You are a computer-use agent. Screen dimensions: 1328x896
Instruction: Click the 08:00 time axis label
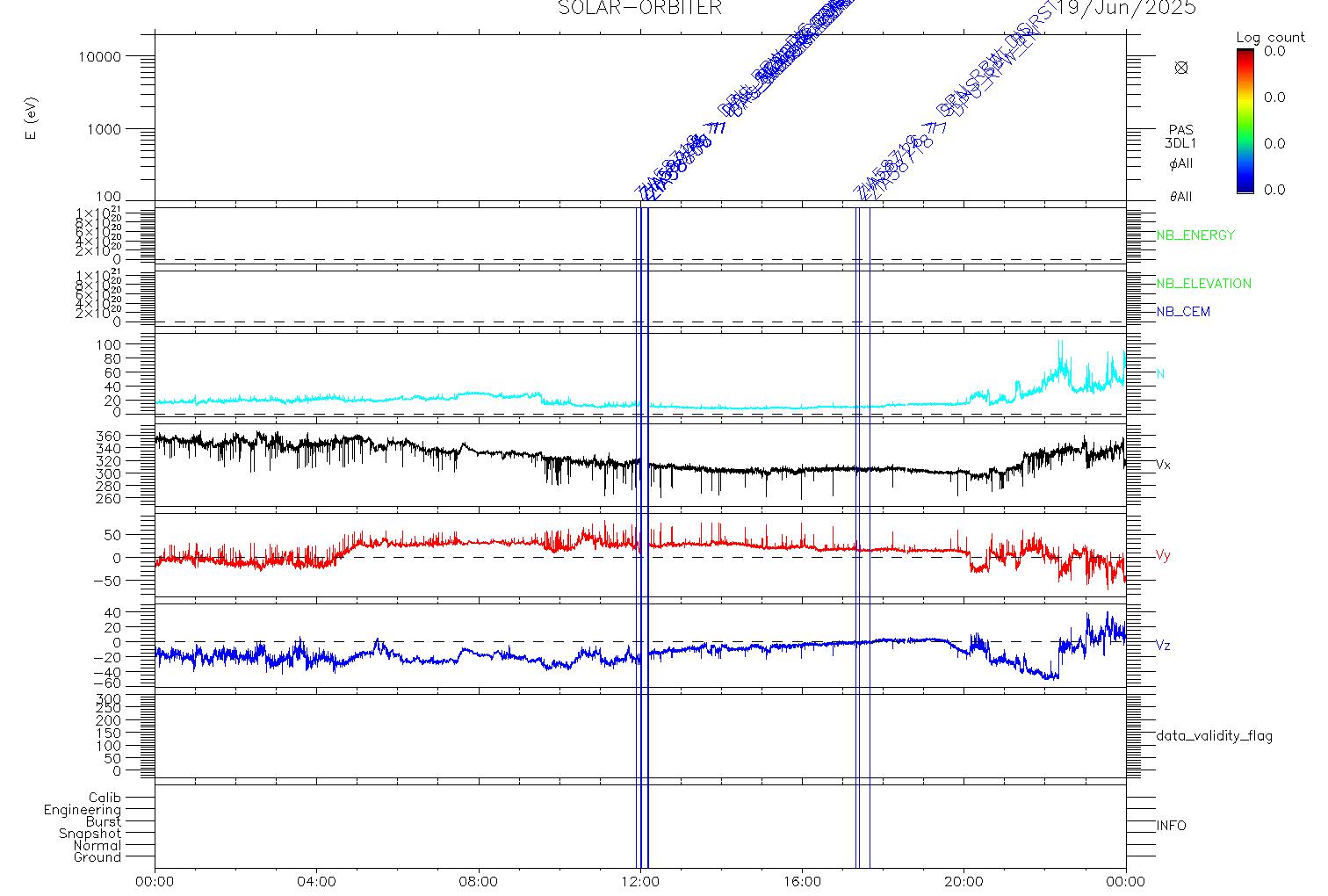point(479,881)
